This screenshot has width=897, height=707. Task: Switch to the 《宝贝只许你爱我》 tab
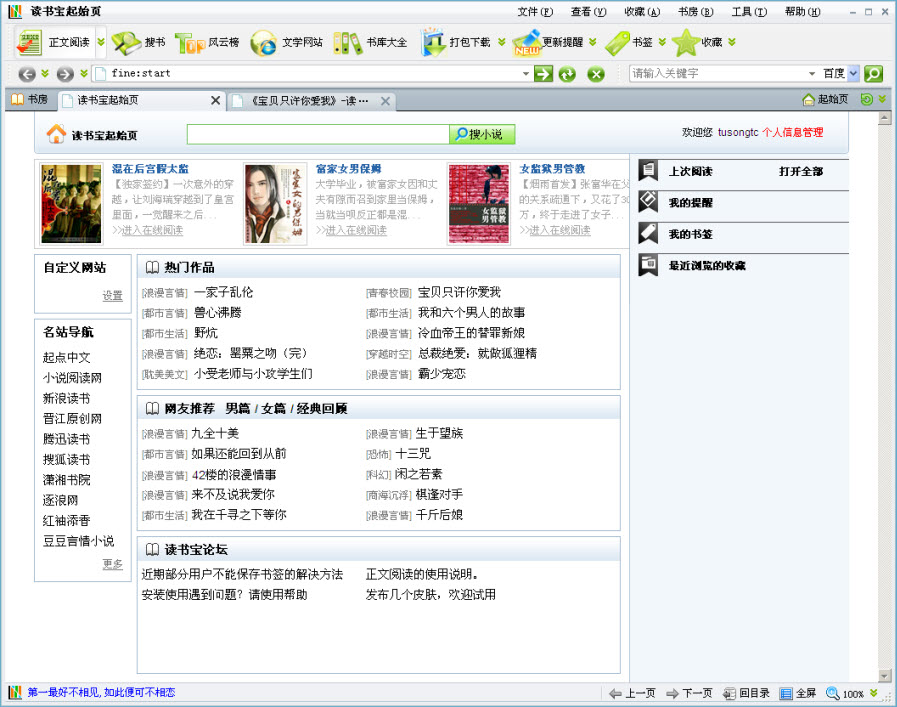point(305,101)
